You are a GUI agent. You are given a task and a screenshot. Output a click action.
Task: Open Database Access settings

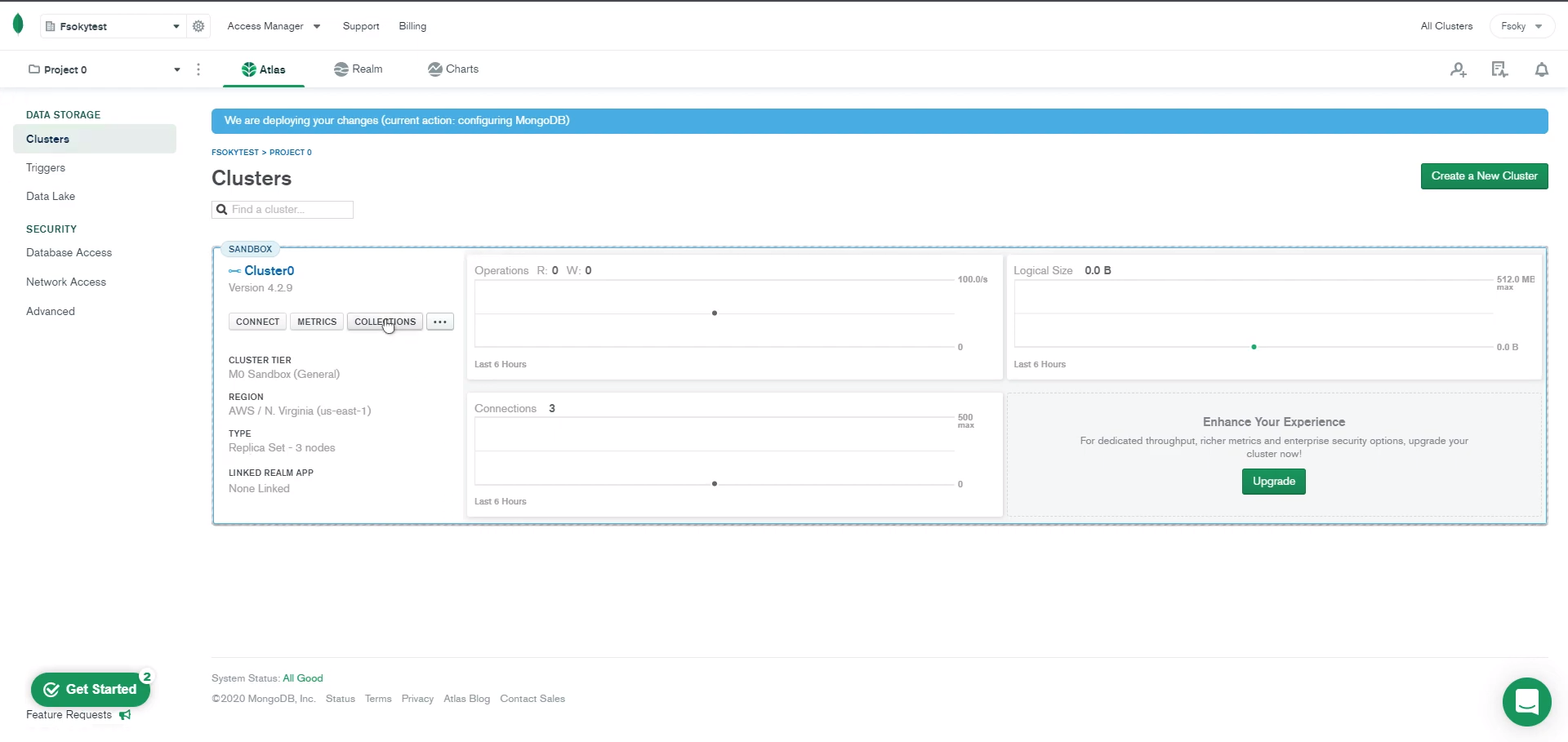click(x=69, y=253)
